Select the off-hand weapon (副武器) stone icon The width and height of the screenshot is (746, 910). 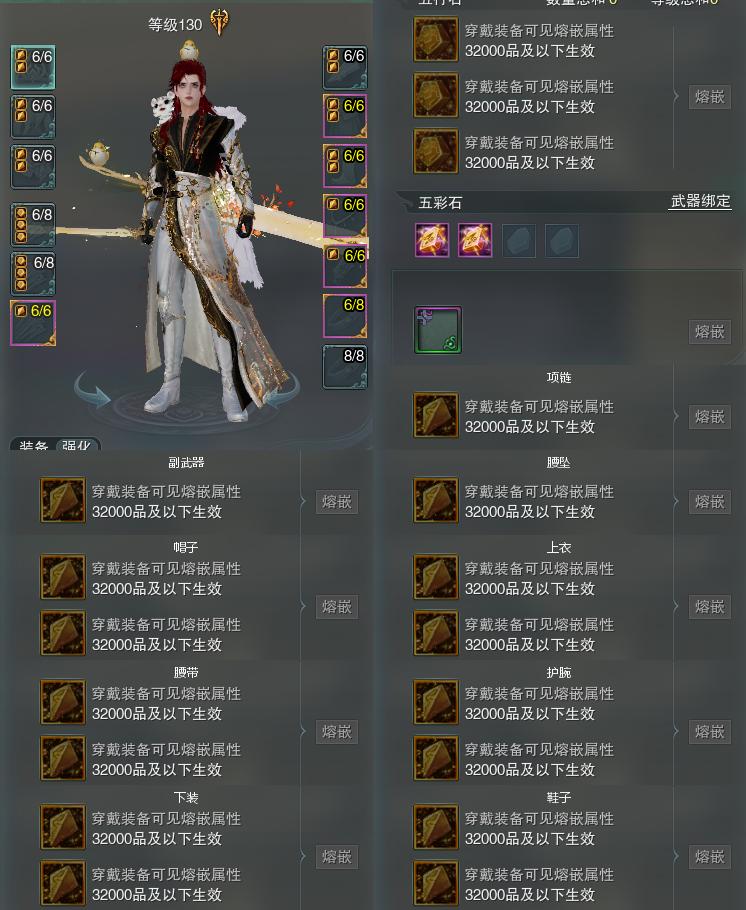click(x=63, y=500)
